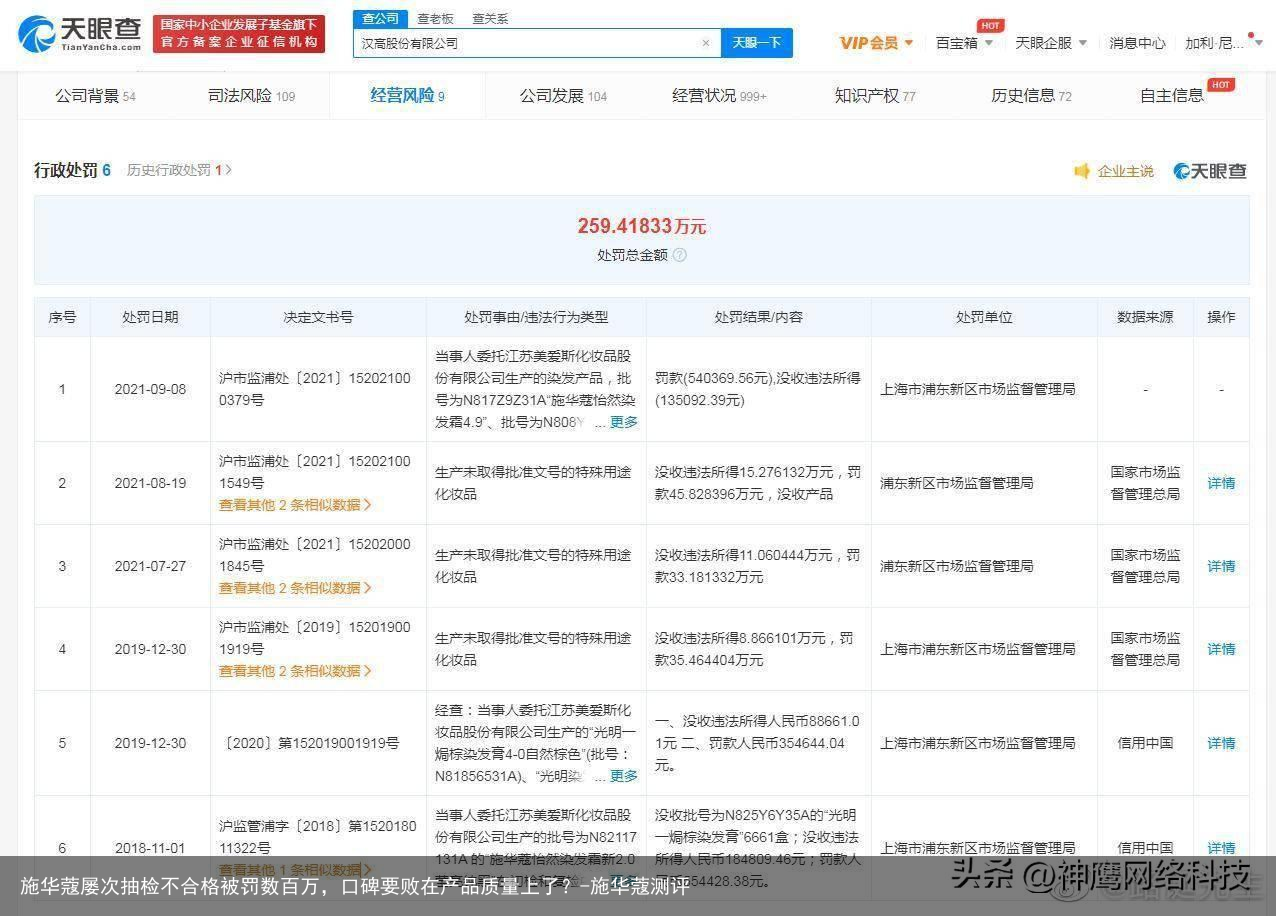The image size is (1276, 916).
Task: Select the total amount 259.41833万元
Action: tap(642, 227)
